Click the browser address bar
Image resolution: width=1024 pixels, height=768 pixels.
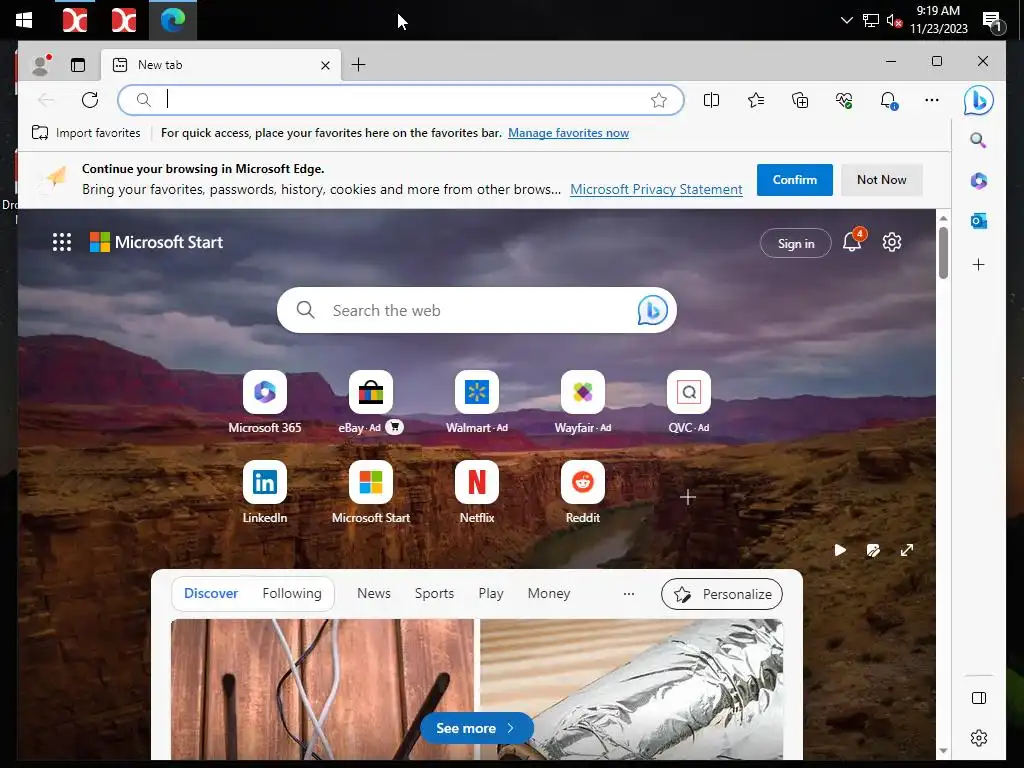click(x=400, y=100)
